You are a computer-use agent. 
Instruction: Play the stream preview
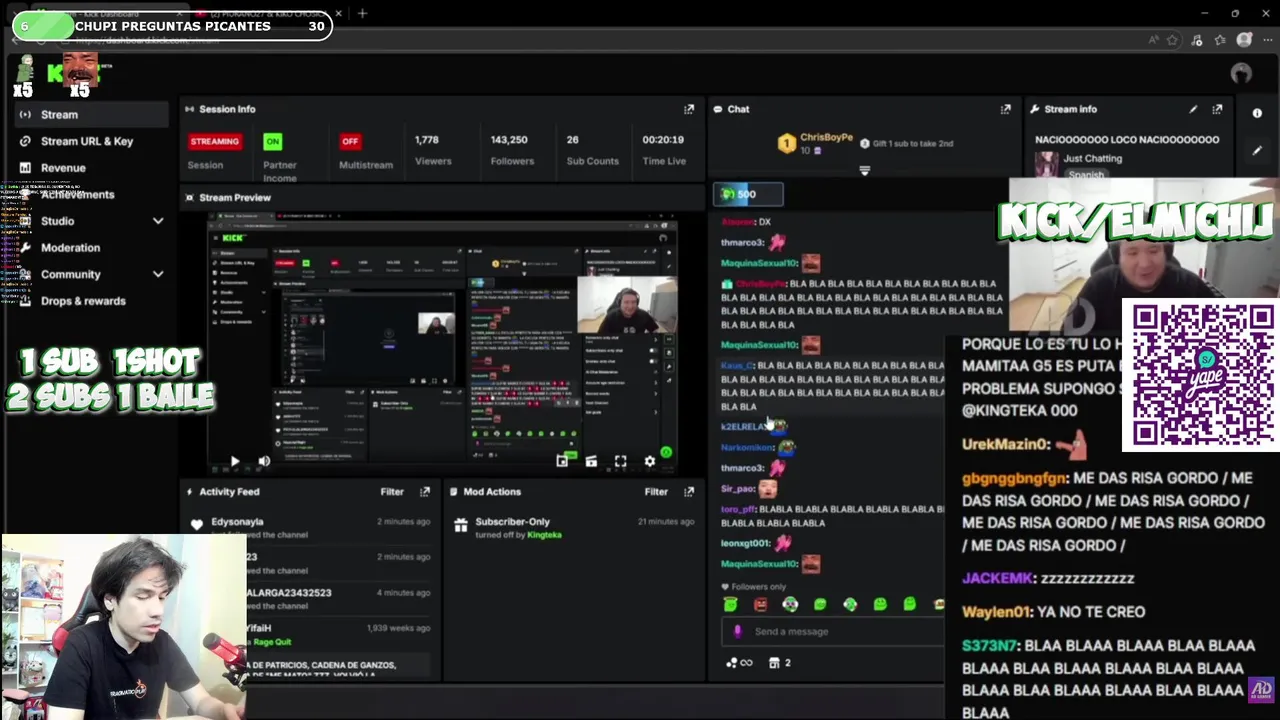(x=234, y=461)
